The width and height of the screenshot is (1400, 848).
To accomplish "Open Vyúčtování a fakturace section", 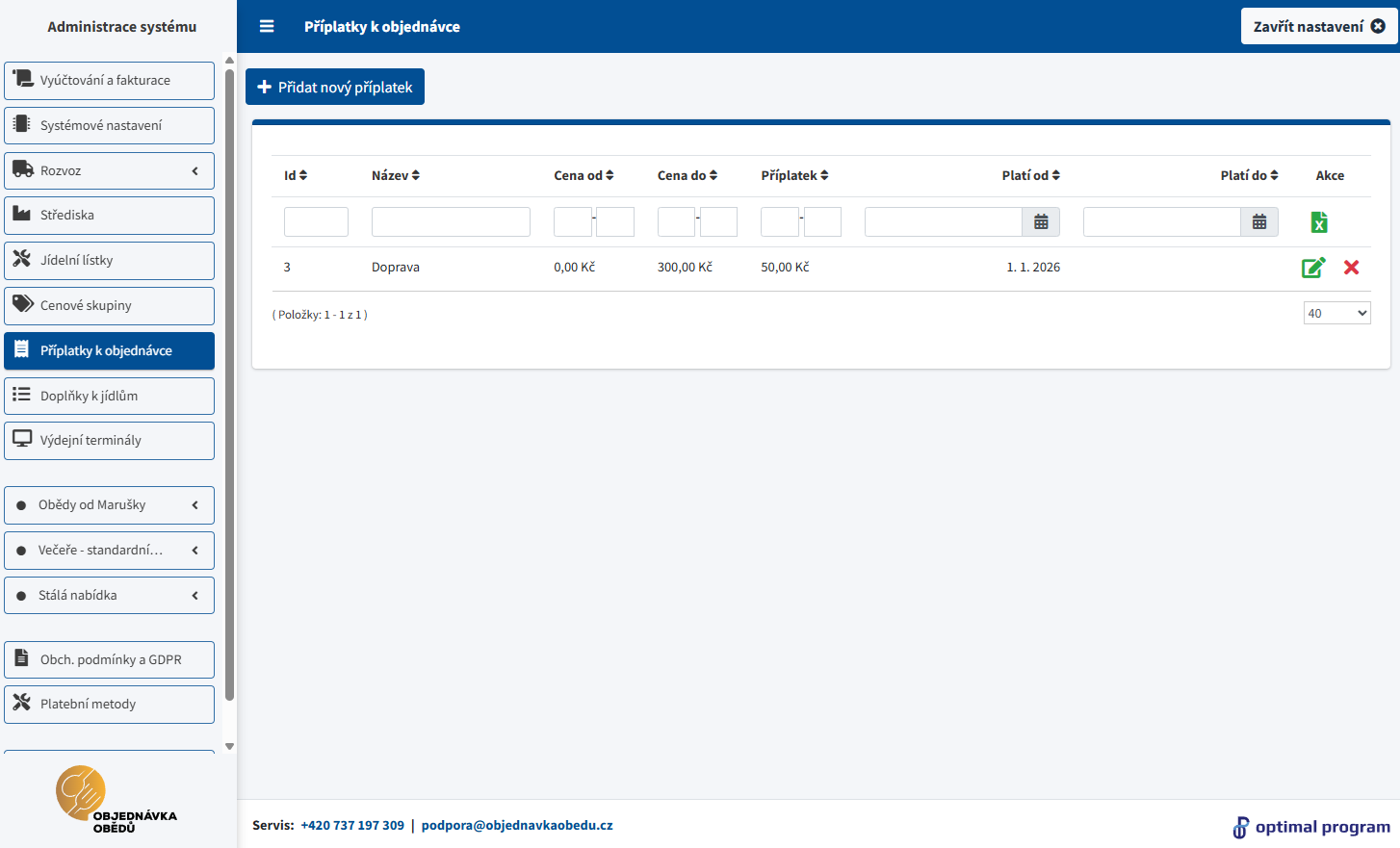I will coord(109,80).
